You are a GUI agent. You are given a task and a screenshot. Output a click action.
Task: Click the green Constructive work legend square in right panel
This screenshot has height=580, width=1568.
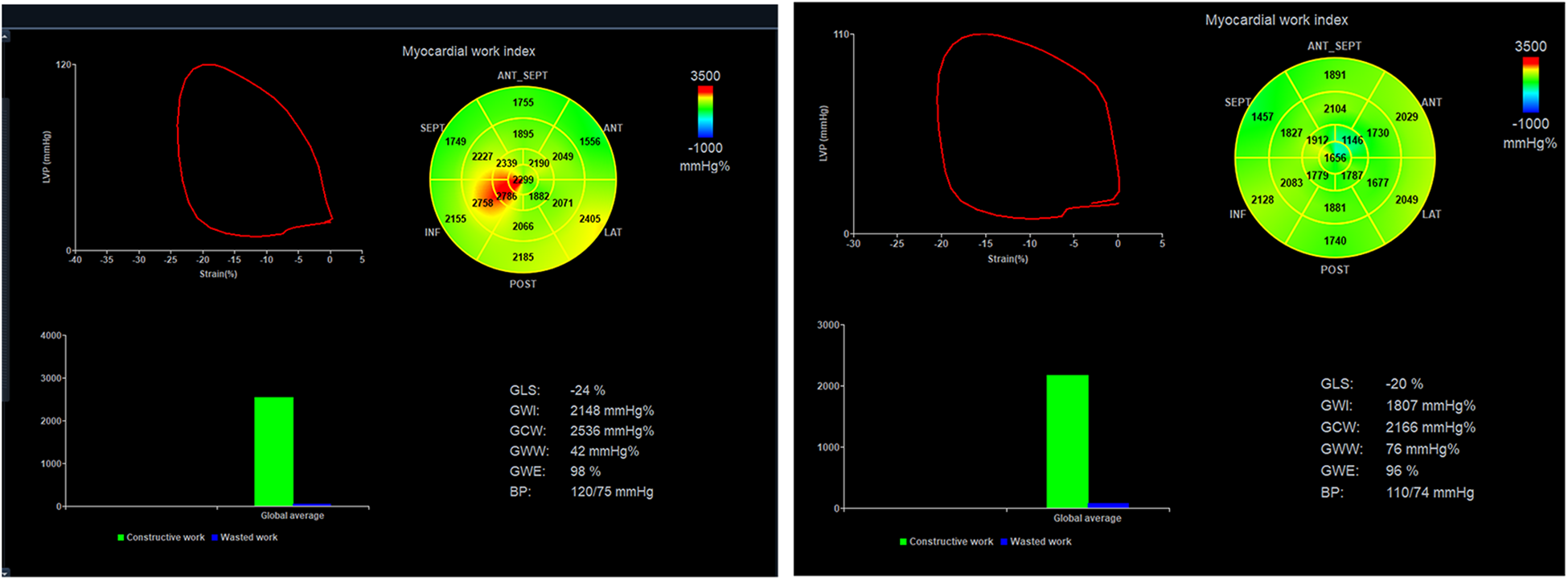pyautogui.click(x=903, y=542)
